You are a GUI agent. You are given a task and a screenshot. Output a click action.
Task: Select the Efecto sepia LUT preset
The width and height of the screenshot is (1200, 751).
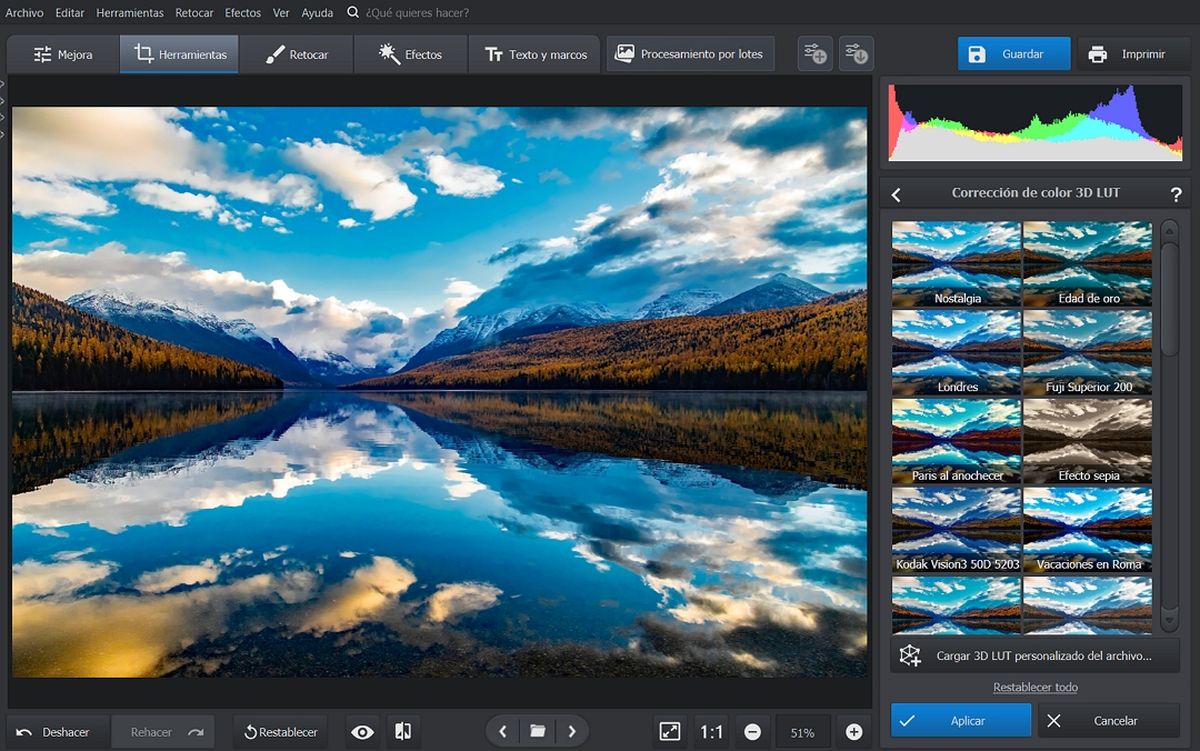click(1088, 441)
